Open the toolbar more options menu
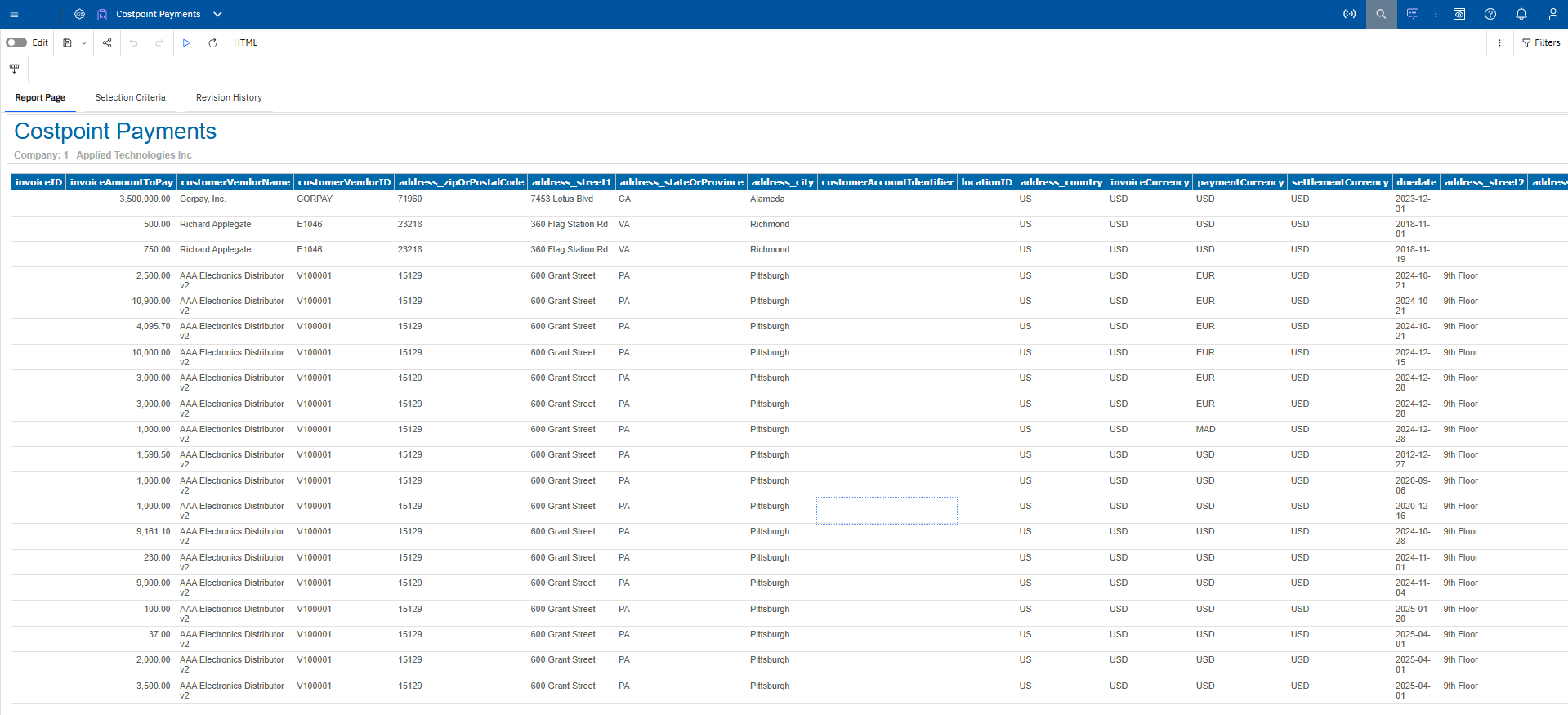Image resolution: width=1568 pixels, height=715 pixels. click(x=1499, y=42)
